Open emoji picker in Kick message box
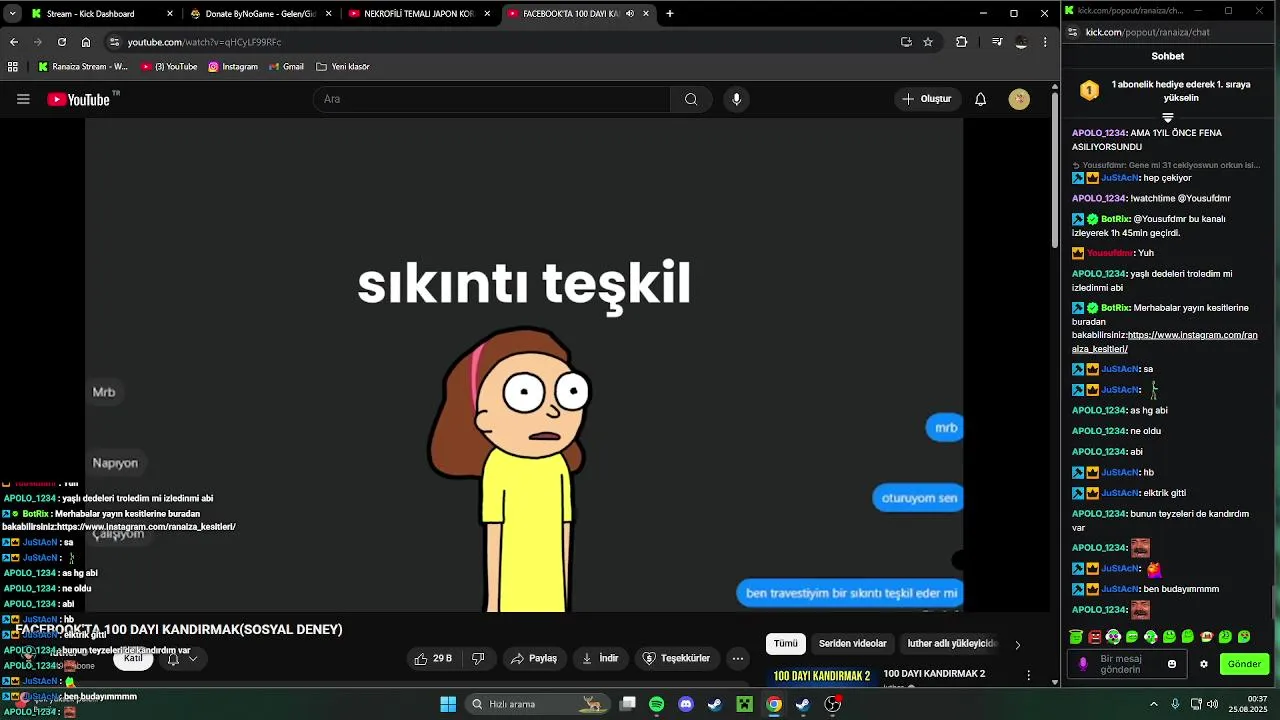The width and height of the screenshot is (1280, 720). pos(1172,664)
